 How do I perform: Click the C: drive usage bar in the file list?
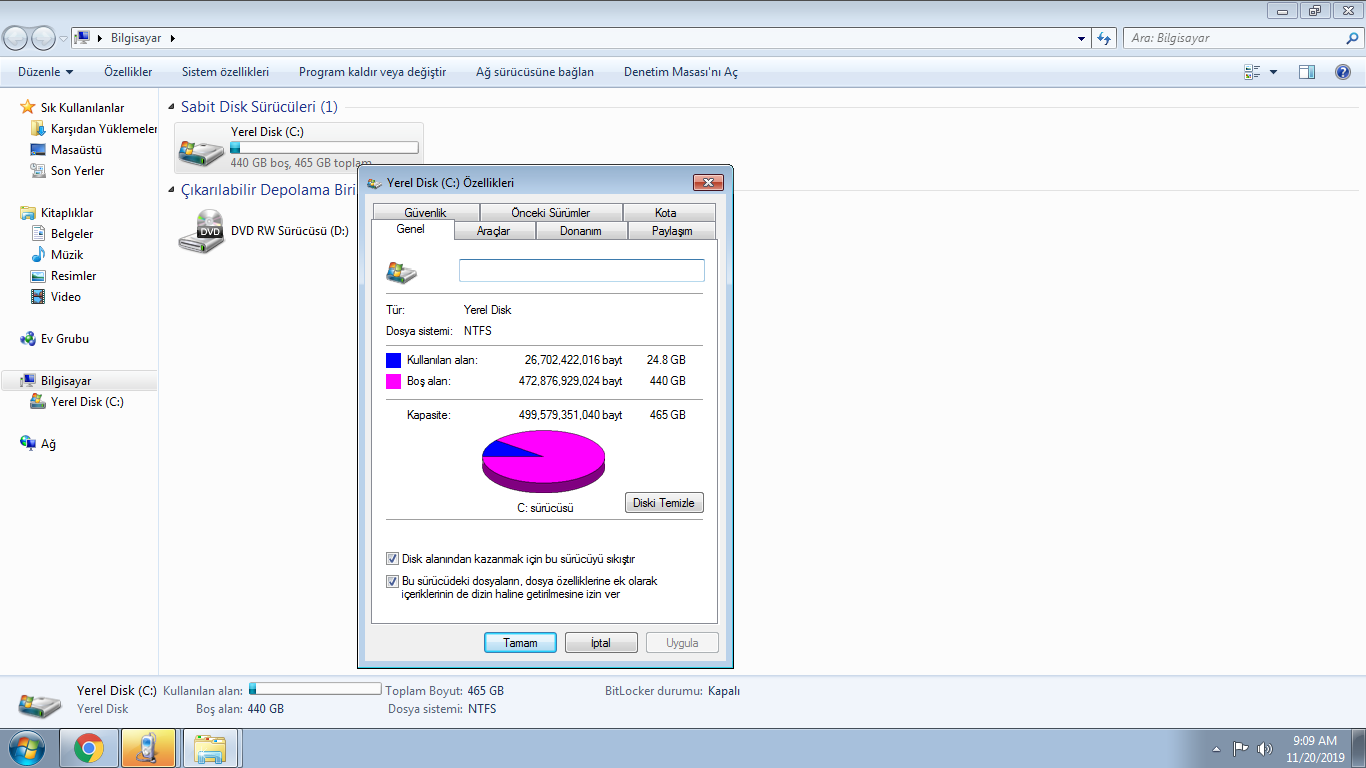pyautogui.click(x=324, y=148)
